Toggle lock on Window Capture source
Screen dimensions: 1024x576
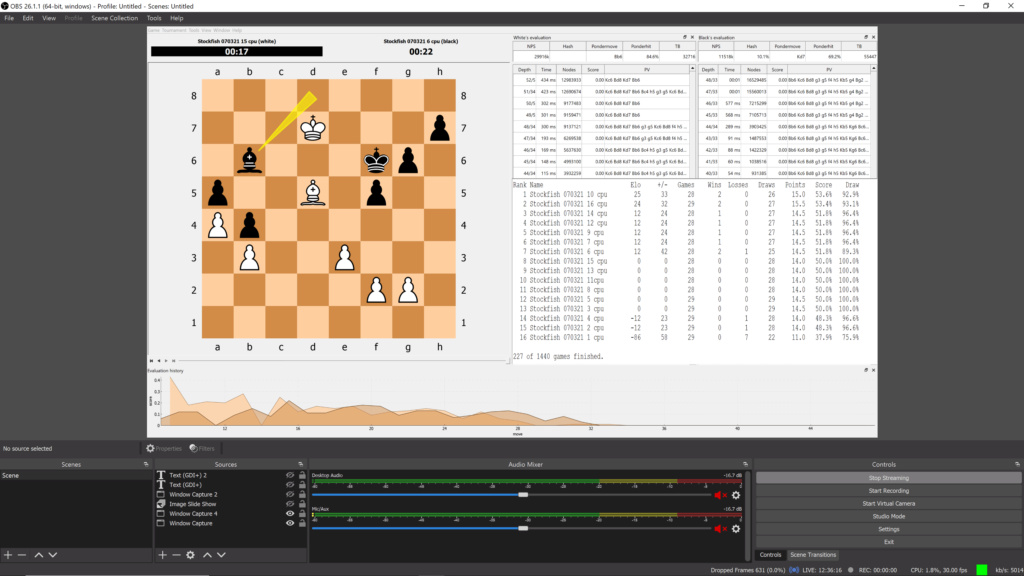(x=302, y=523)
